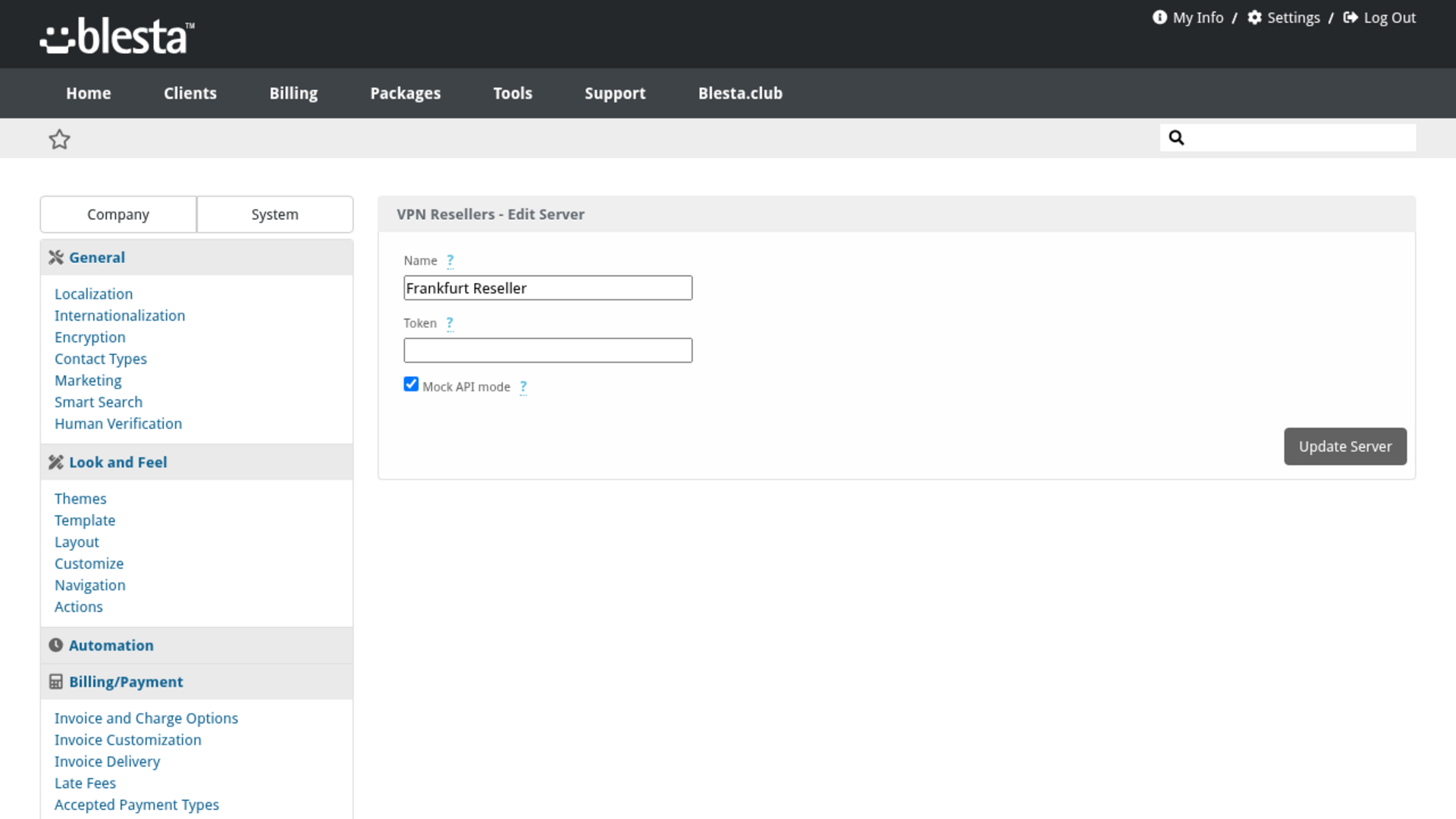Open Invoice and Charge Options

coord(146,718)
